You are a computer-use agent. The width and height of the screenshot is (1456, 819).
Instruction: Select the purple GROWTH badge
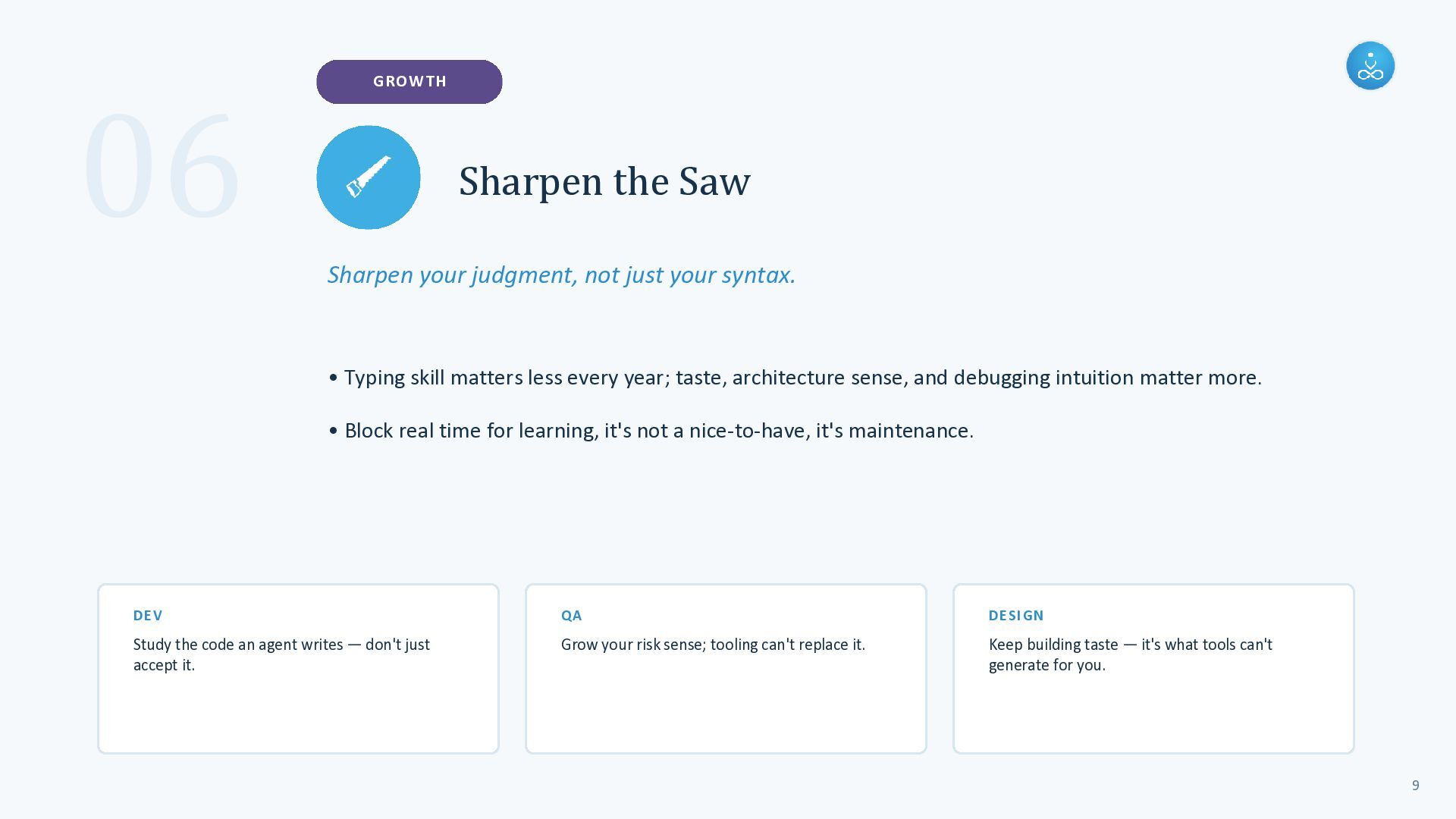(409, 82)
